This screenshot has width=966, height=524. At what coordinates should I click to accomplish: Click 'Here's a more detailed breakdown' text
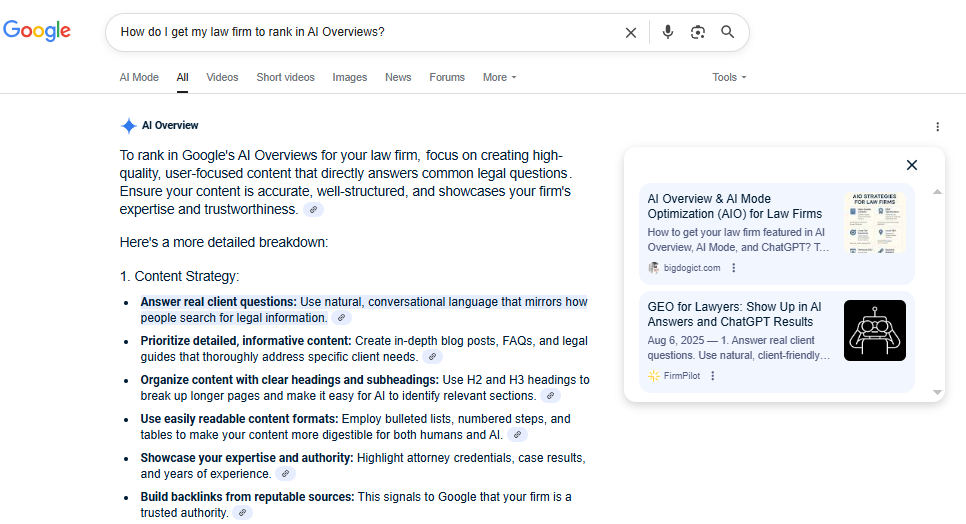tap(224, 243)
